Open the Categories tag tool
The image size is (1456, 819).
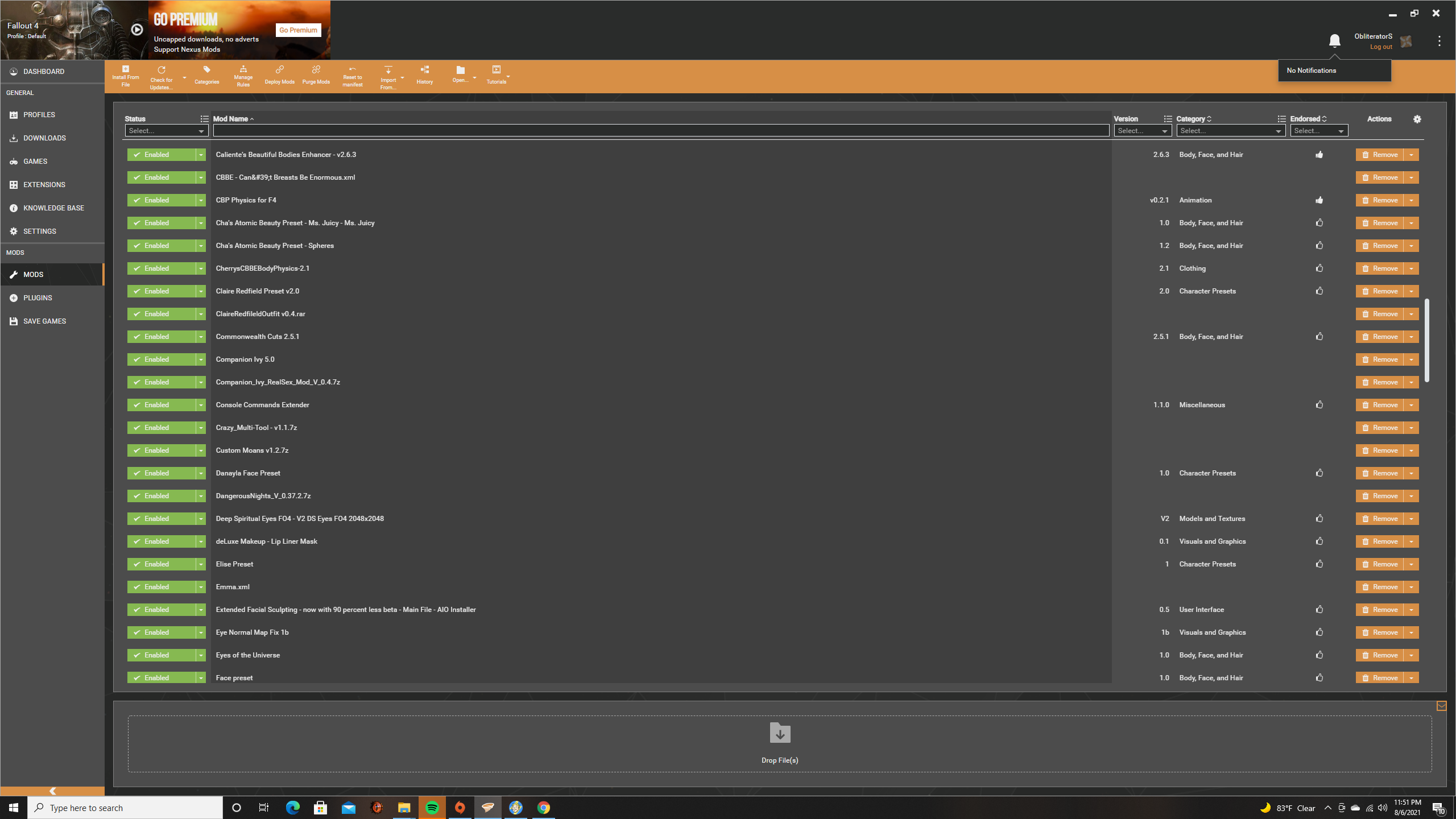(x=206, y=75)
